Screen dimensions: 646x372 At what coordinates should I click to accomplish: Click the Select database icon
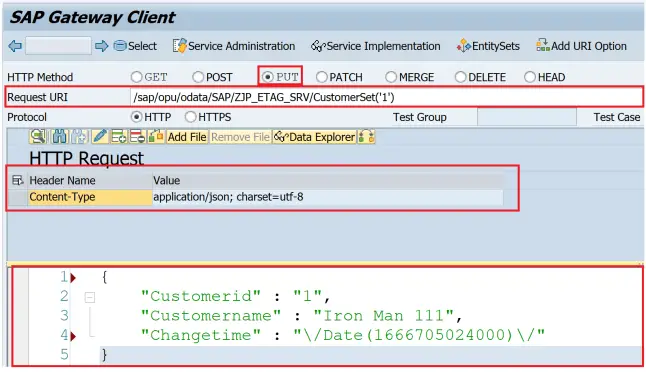[x=120, y=46]
